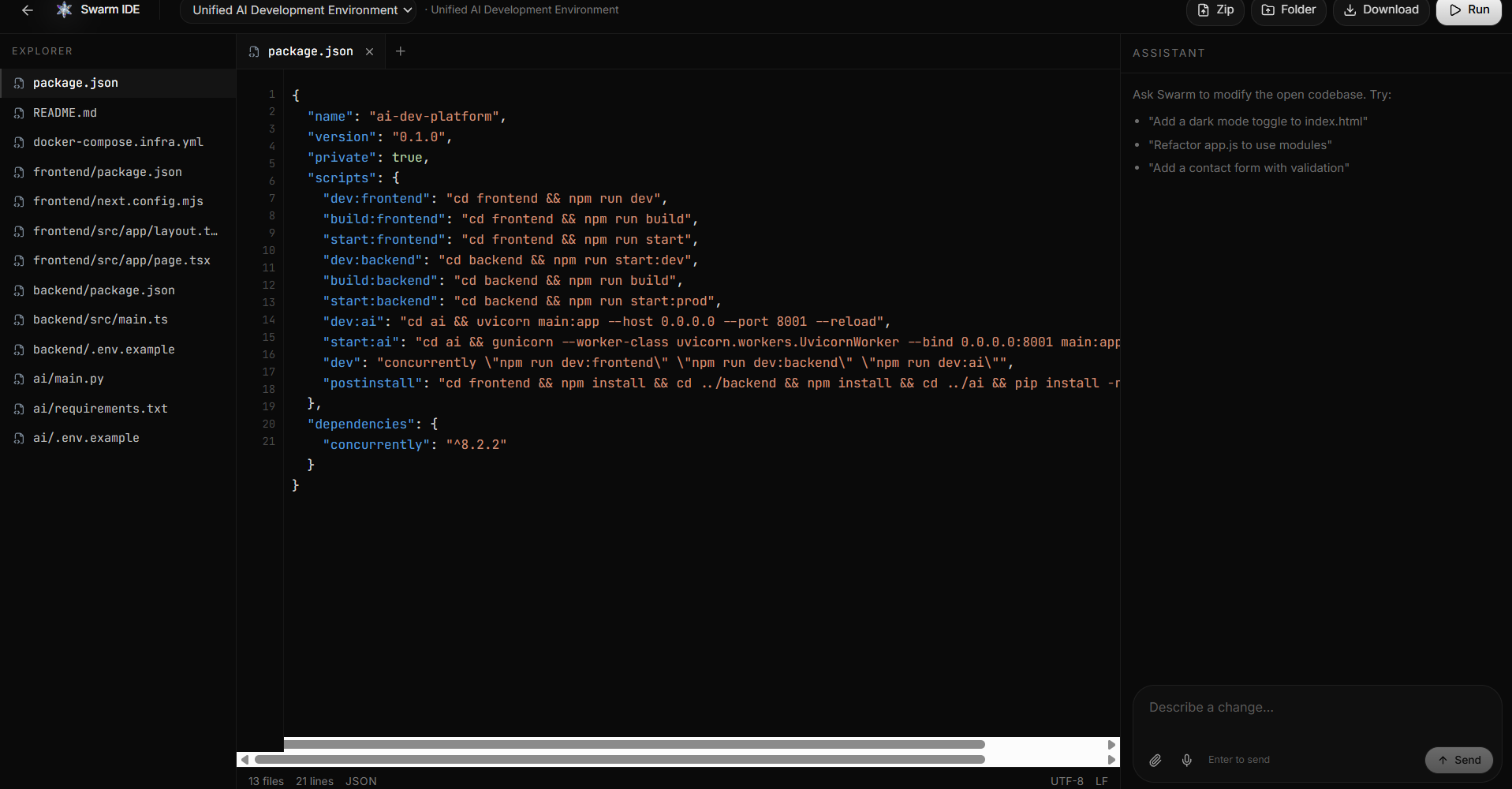The width and height of the screenshot is (1512, 789).
Task: Click the "build:backend" script line
Action: pos(503,281)
